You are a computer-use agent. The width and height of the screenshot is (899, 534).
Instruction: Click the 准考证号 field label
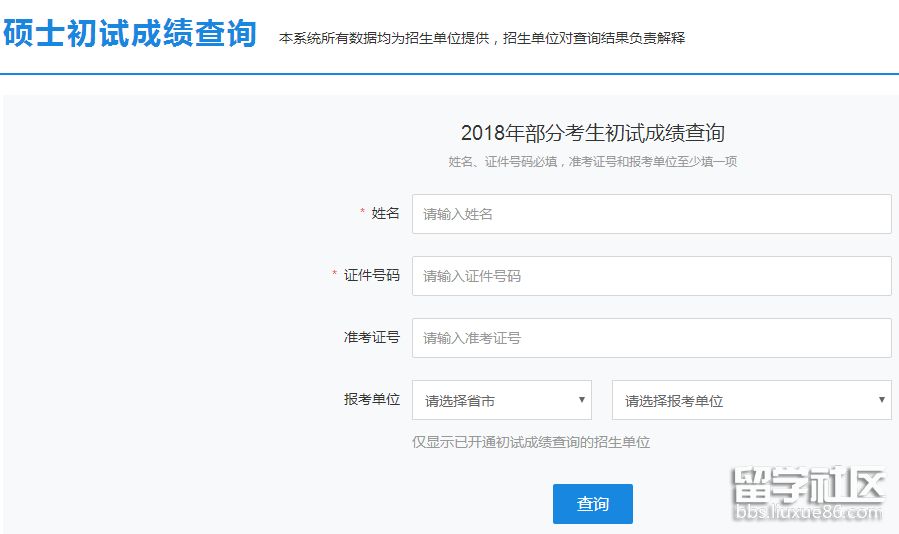click(371, 337)
